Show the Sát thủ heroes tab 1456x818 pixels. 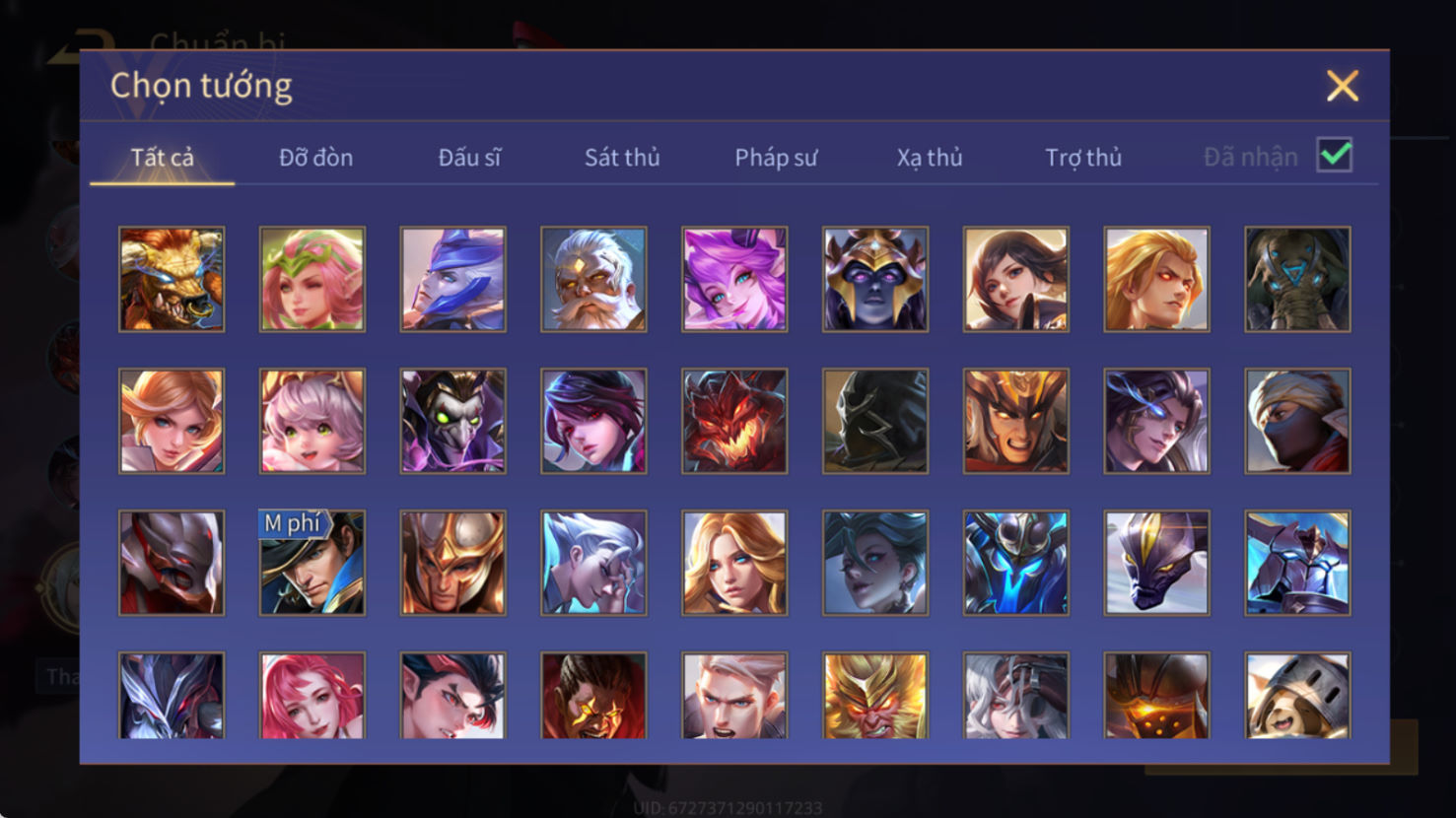pyautogui.click(x=622, y=158)
